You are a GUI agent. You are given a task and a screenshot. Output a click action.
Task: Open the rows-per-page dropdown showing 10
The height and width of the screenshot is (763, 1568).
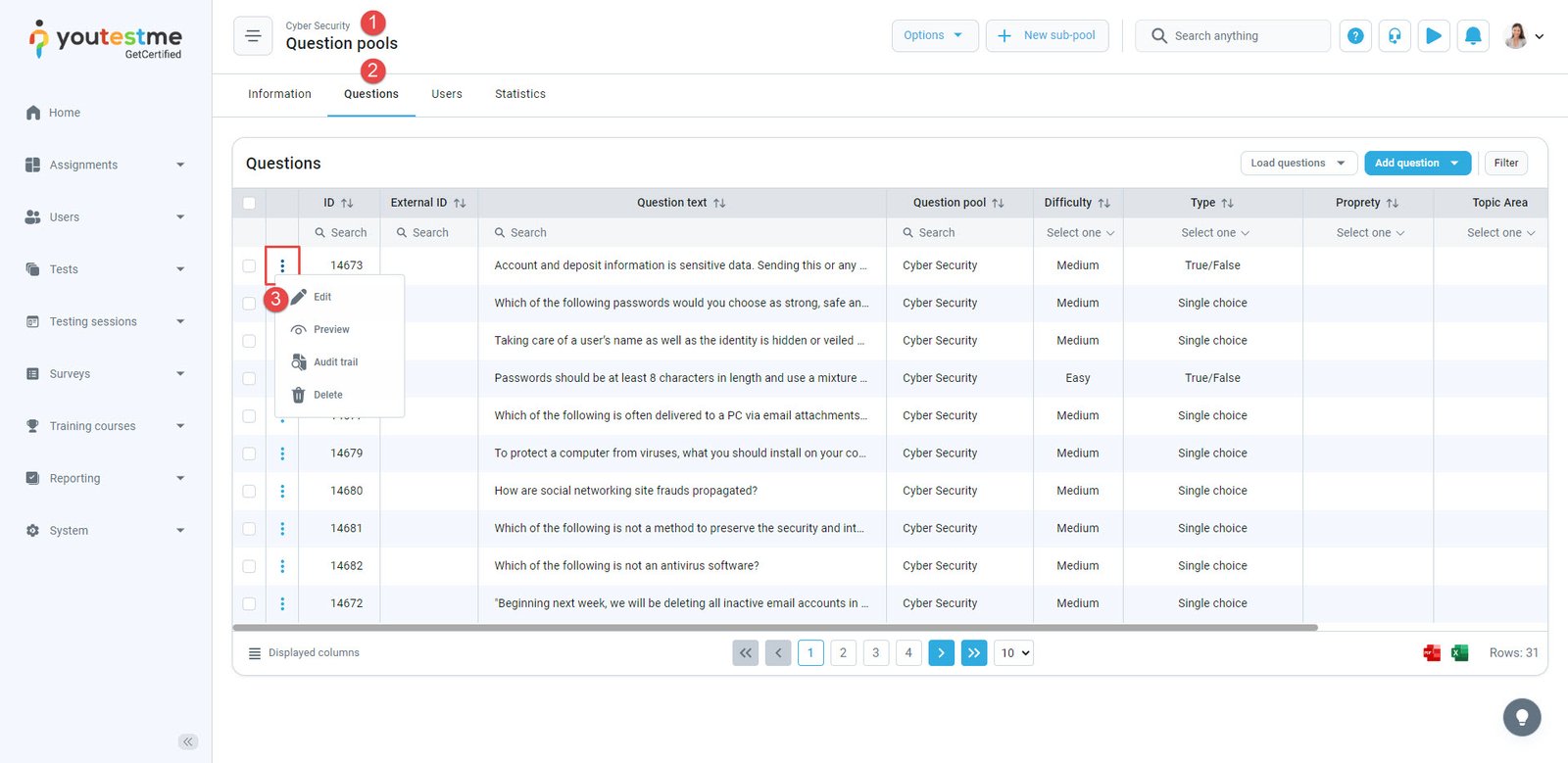[x=1013, y=653]
